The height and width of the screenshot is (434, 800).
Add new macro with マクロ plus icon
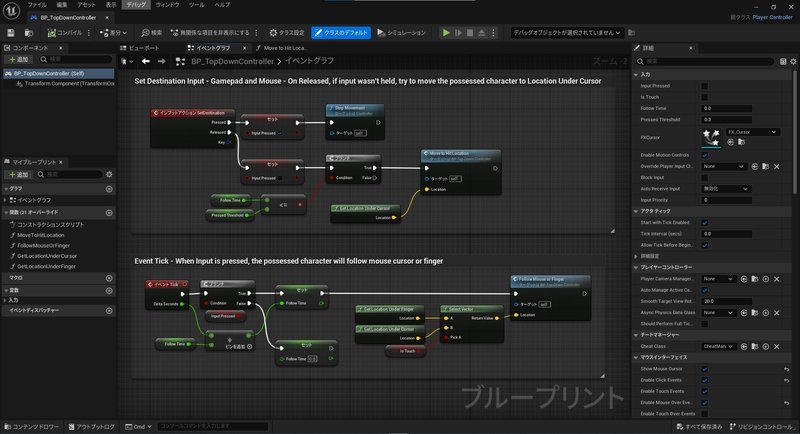click(109, 278)
